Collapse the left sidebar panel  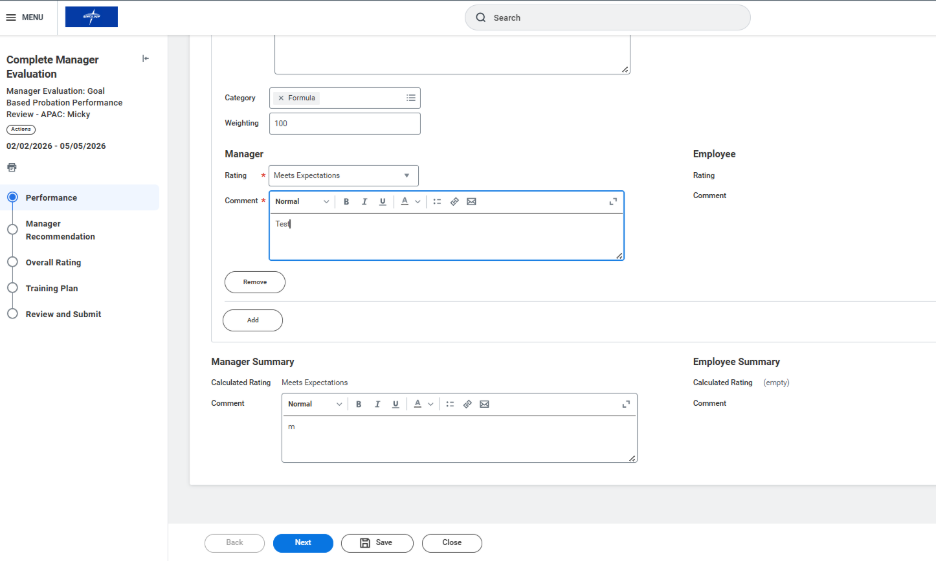click(146, 59)
